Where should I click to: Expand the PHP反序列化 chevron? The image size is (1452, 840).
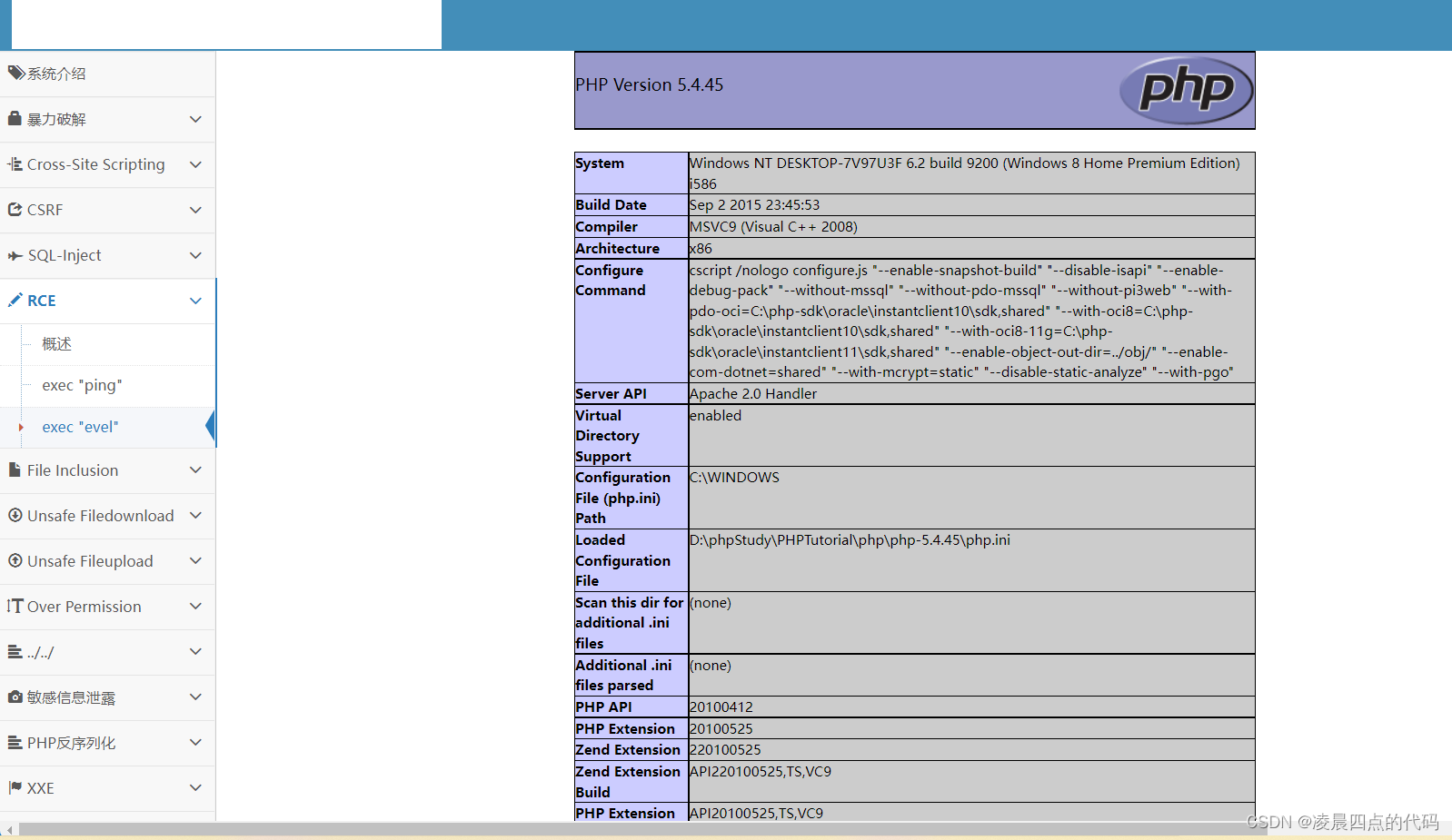195,742
